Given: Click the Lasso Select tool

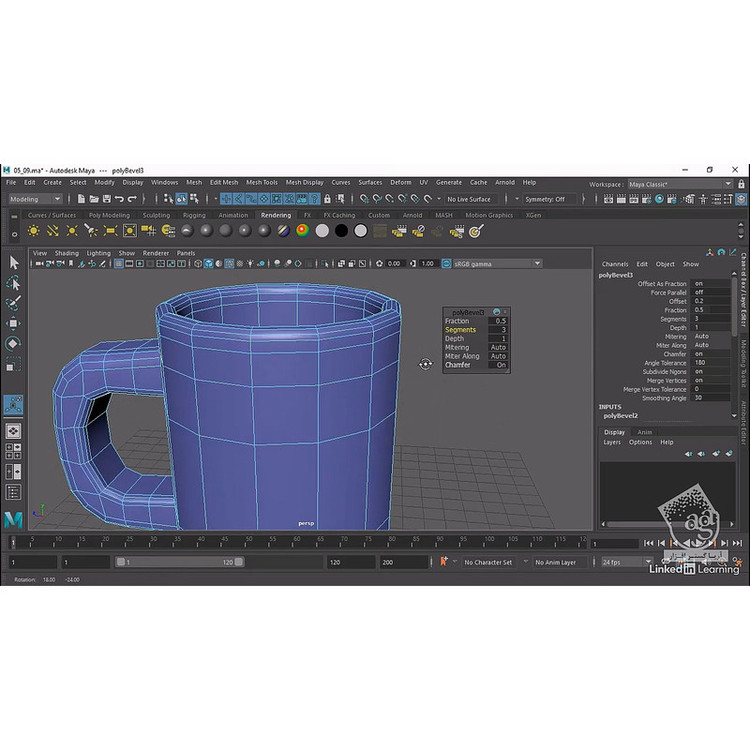Looking at the screenshot, I should 14,283.
